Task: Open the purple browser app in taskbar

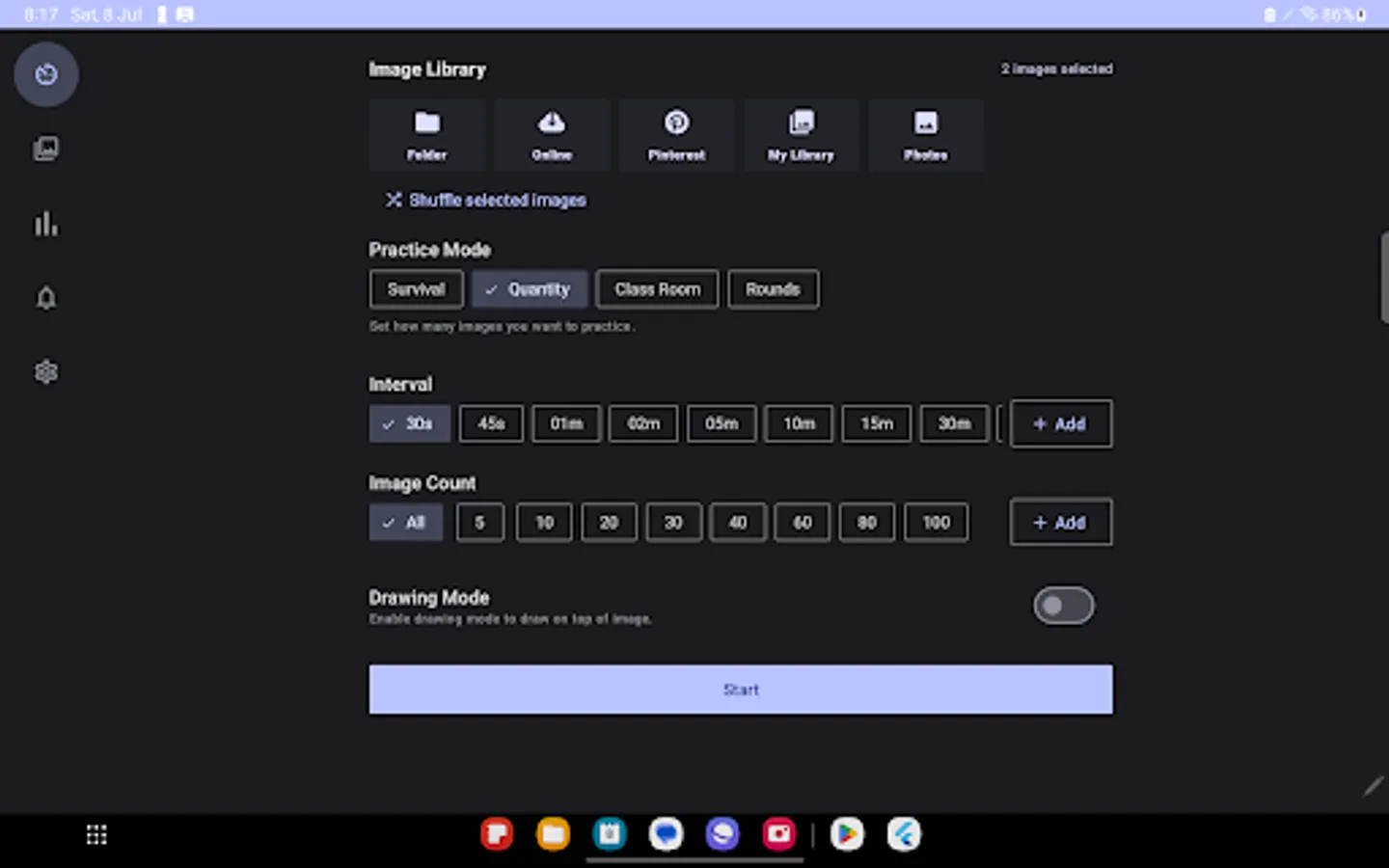Action: 722,834
